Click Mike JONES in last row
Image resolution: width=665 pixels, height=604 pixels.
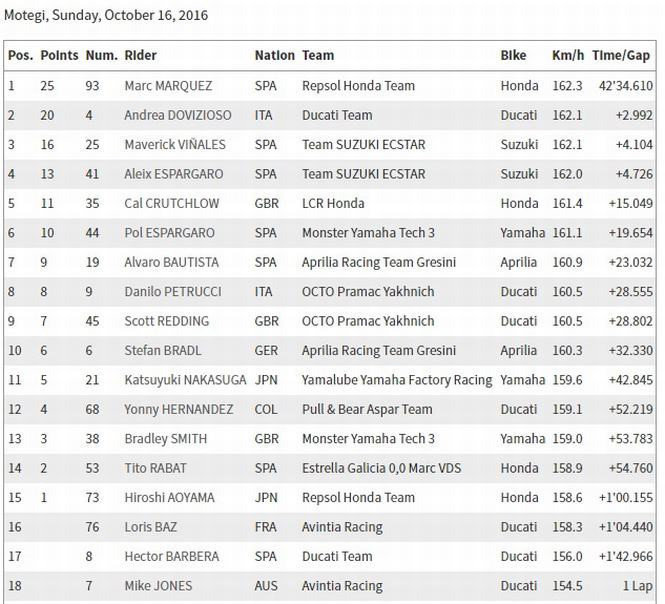[158, 587]
